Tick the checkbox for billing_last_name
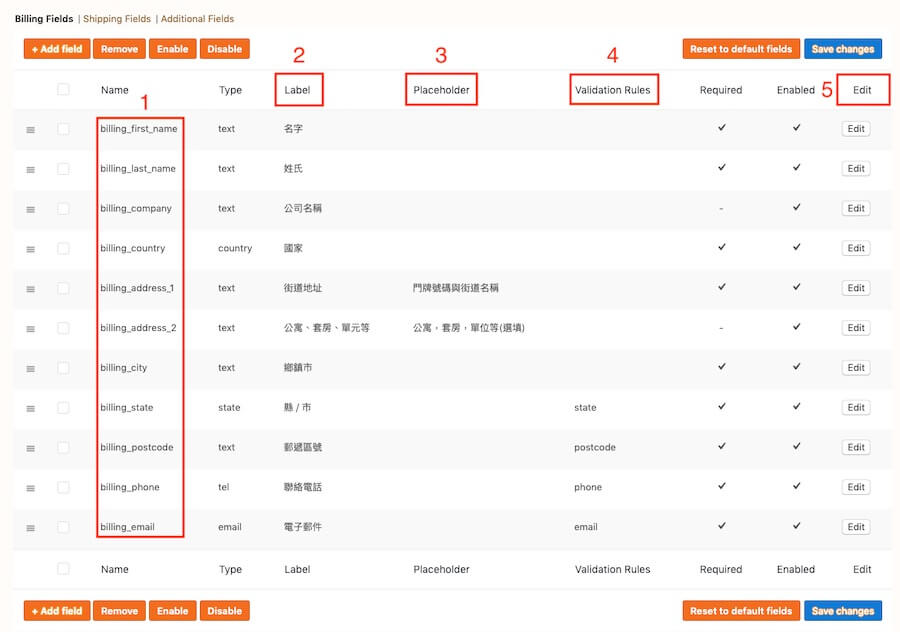Image resolution: width=900 pixels, height=632 pixels. (x=63, y=169)
